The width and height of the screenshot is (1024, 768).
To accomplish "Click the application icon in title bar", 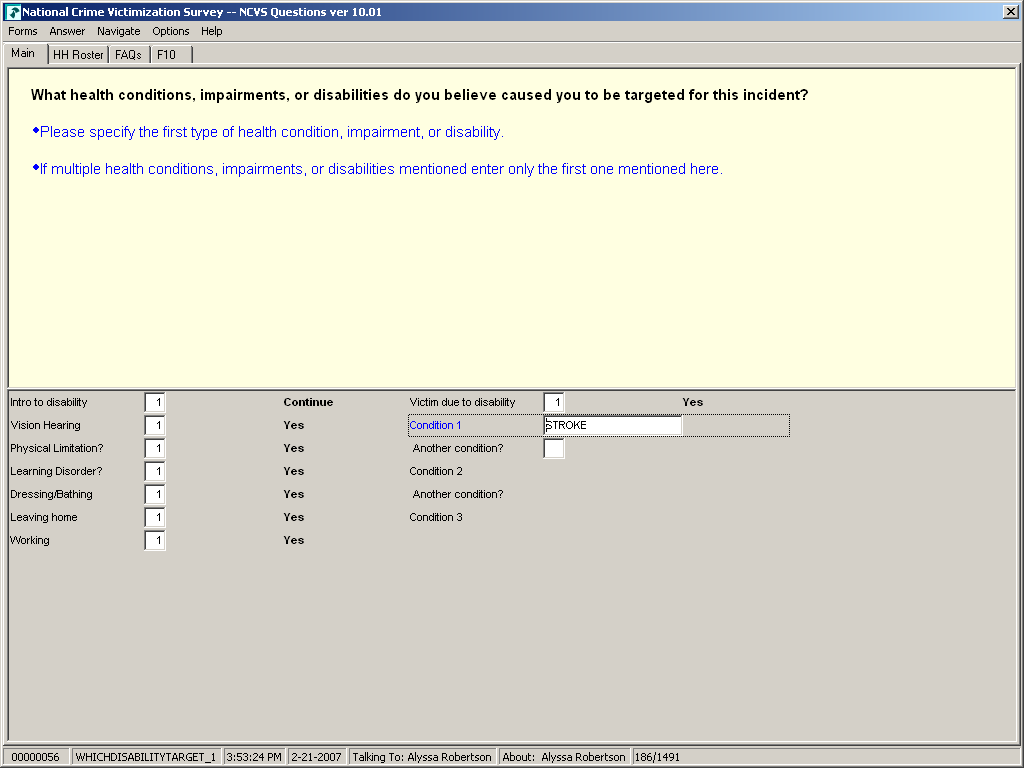I will (13, 12).
